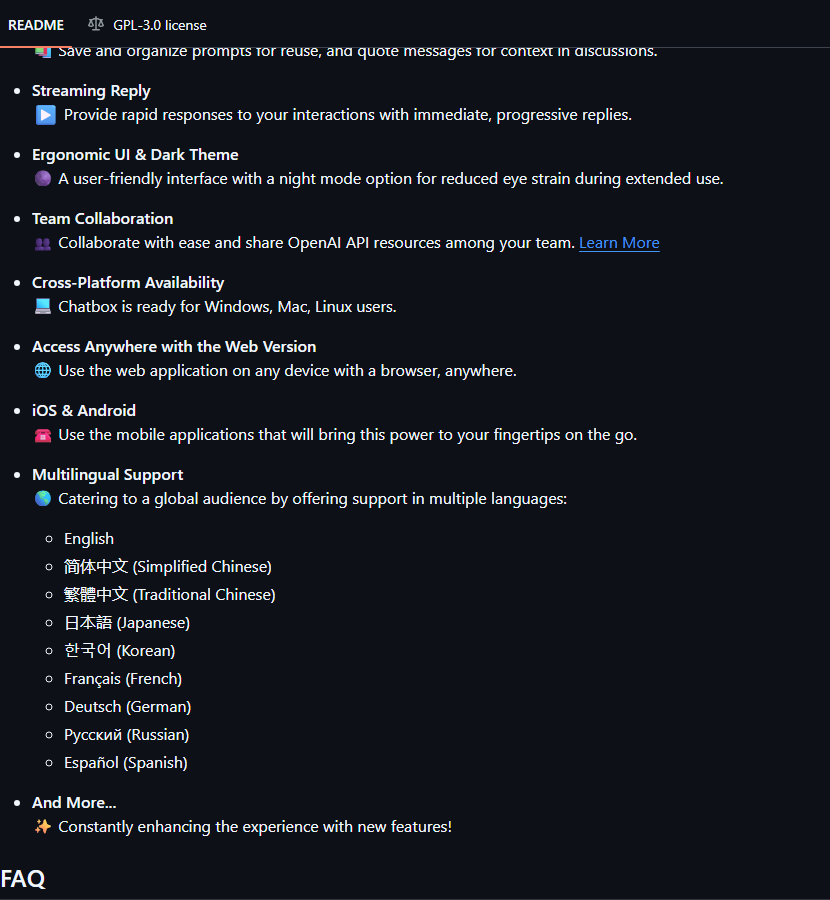The height and width of the screenshot is (900, 830).
Task: Click the dark theme crystal ball icon
Action: [x=44, y=178]
